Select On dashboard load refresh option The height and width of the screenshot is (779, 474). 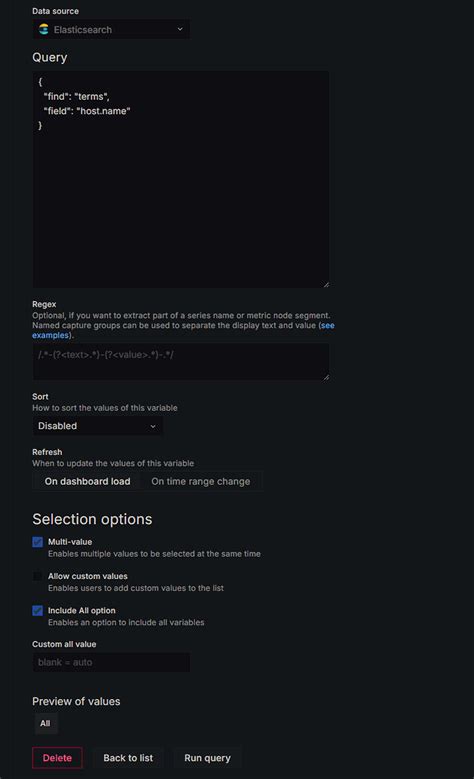point(87,481)
